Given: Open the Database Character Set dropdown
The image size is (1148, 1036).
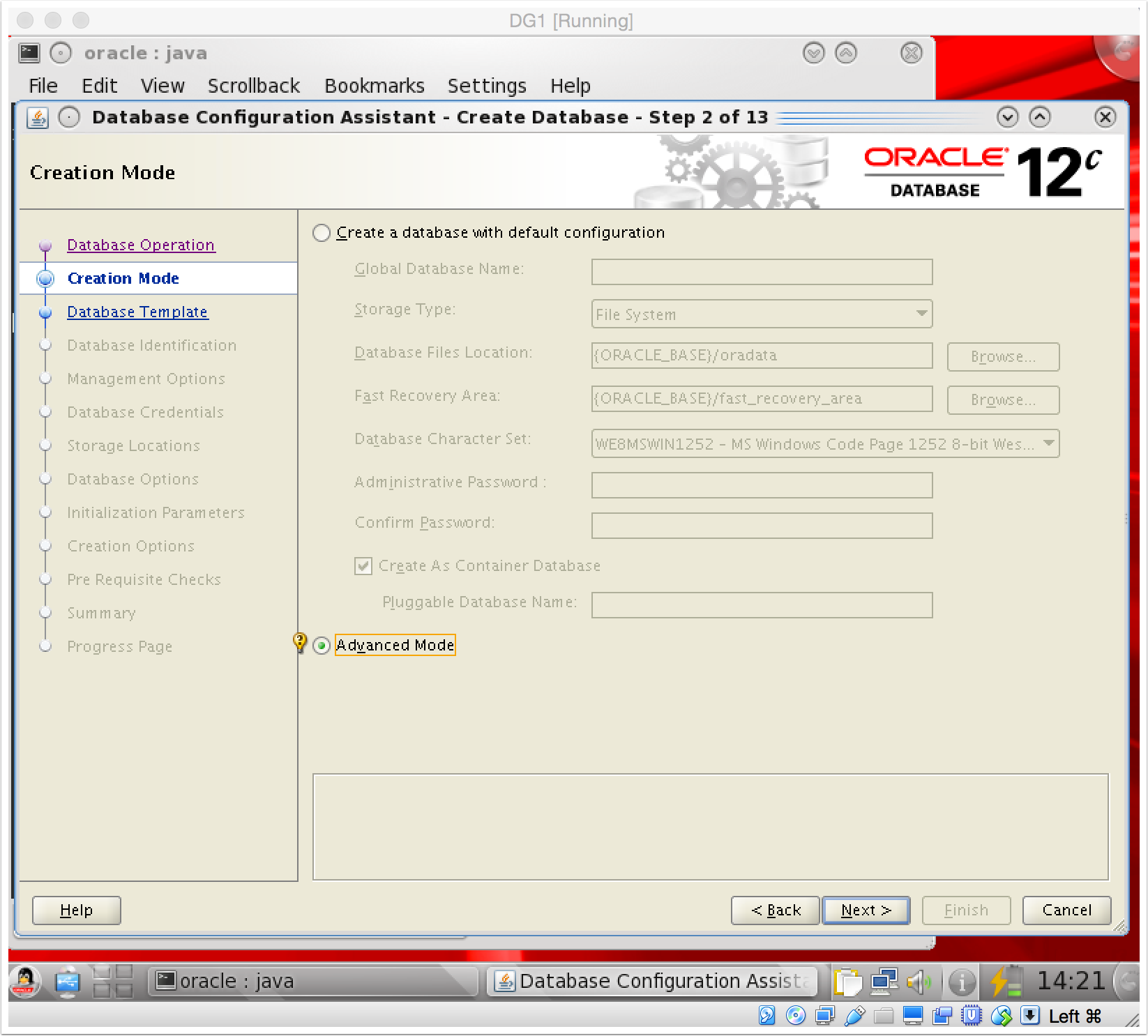Looking at the screenshot, I should pos(825,443).
